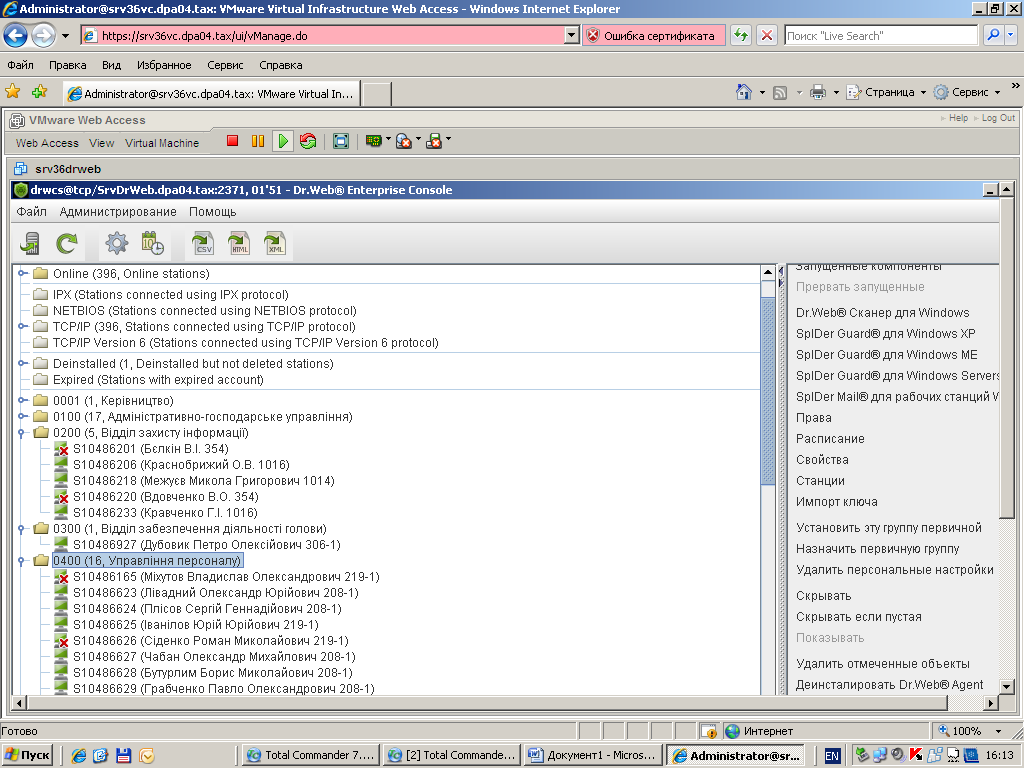Expand the 0100 Адміністративно-господарське управління group
The height and width of the screenshot is (768, 1024).
pos(22,417)
